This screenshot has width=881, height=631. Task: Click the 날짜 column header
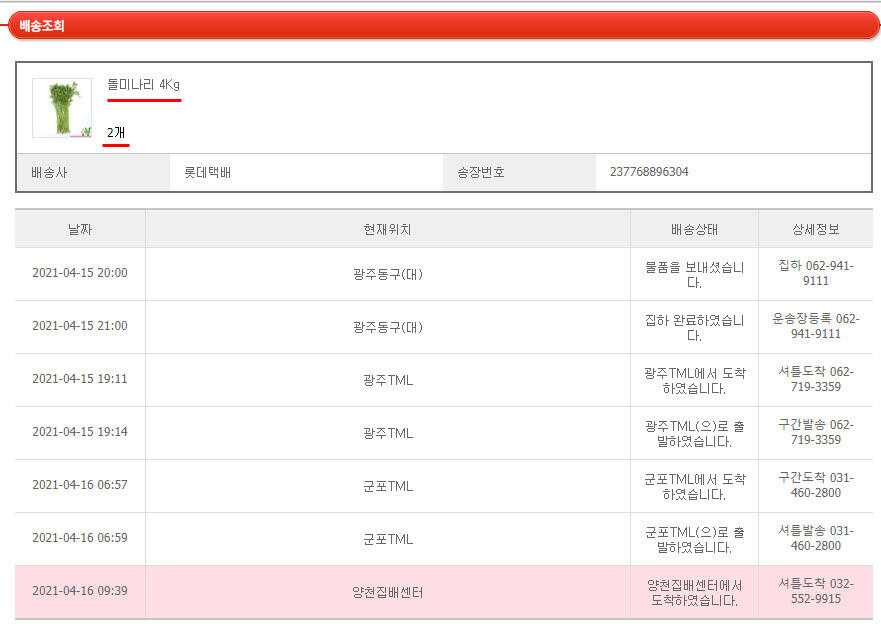pos(80,229)
